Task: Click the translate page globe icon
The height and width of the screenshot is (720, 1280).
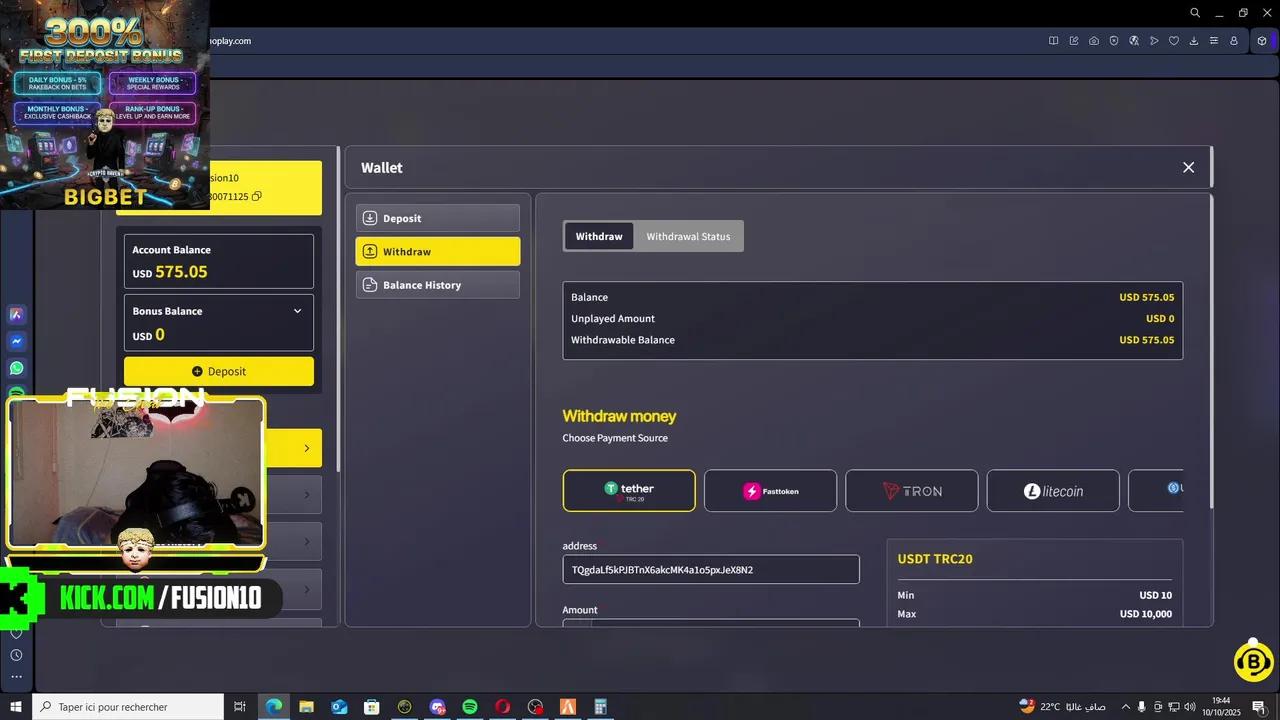Action: pos(1134,41)
